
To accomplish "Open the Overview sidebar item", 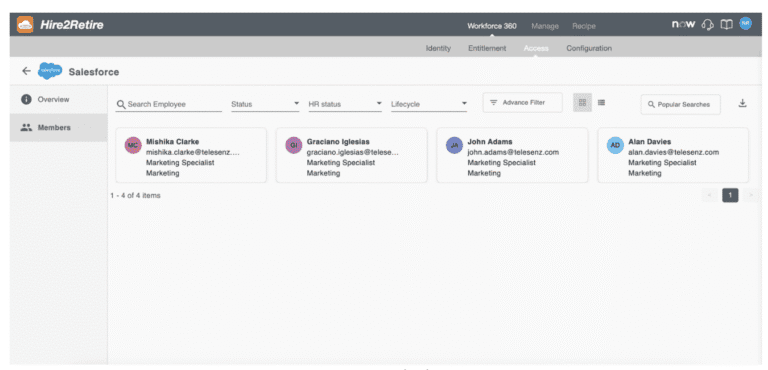I will pyautogui.click(x=59, y=99).
